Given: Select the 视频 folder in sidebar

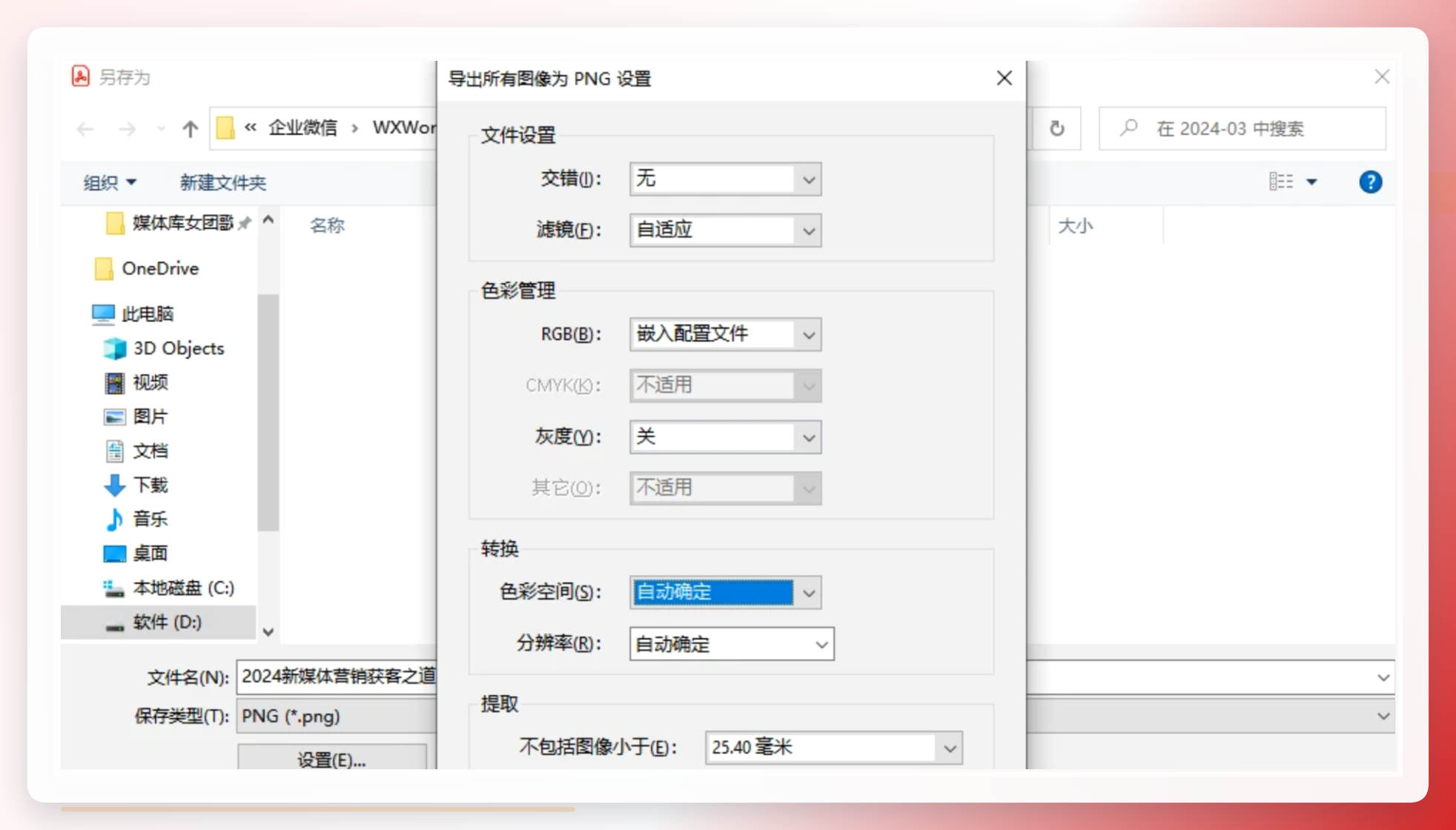Looking at the screenshot, I should click(x=136, y=382).
